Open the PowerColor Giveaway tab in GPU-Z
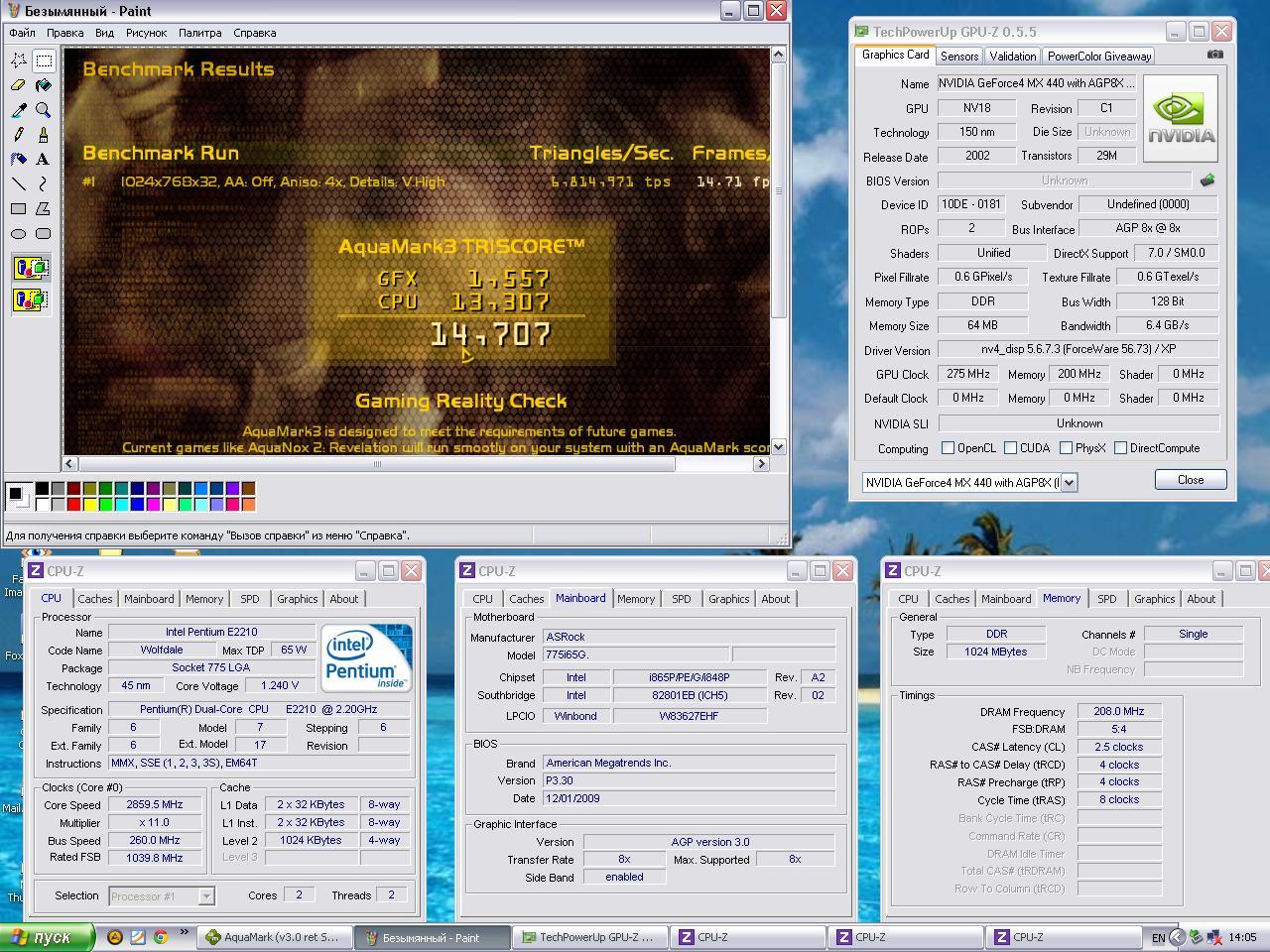 (1099, 57)
